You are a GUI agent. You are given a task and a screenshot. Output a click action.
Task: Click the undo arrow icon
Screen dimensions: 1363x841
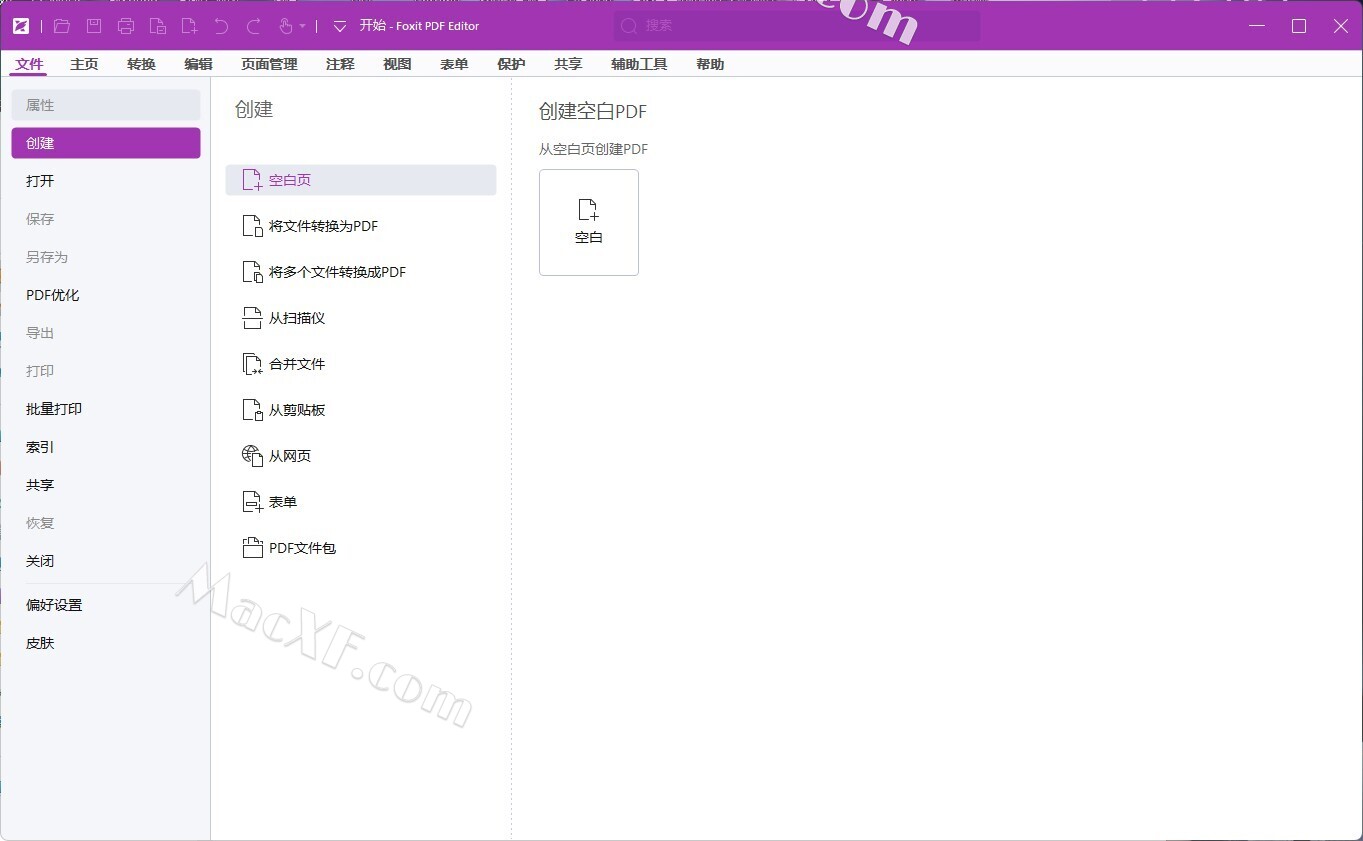pyautogui.click(x=222, y=26)
